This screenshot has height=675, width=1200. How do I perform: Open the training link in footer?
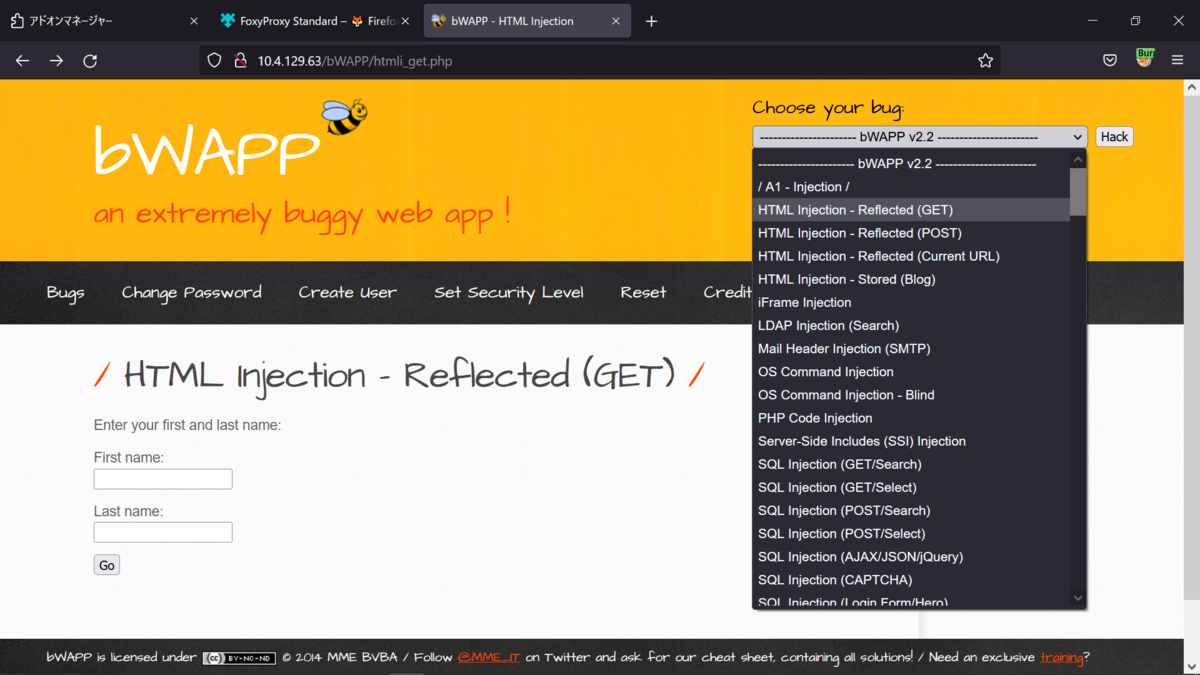(1061, 657)
